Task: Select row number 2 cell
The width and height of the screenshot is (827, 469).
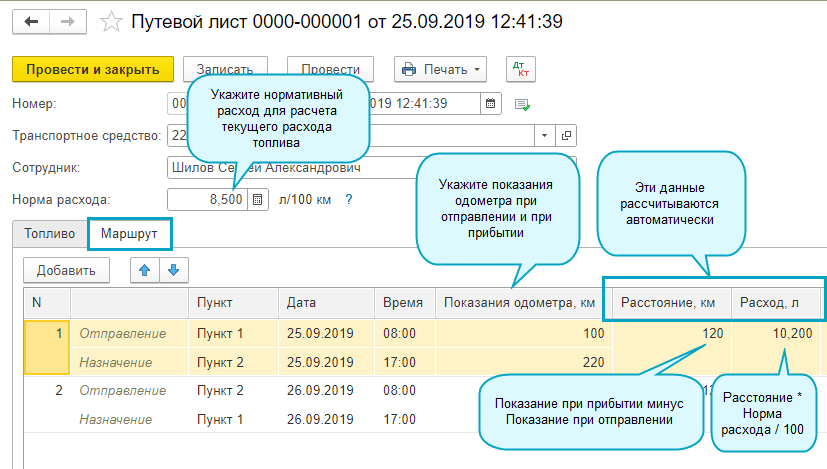Action: click(x=47, y=405)
